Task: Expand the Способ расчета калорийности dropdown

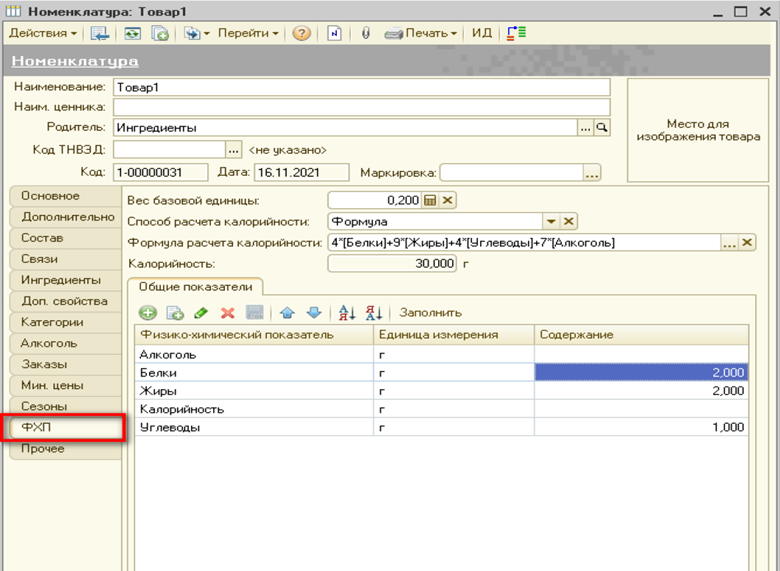Action: (550, 221)
